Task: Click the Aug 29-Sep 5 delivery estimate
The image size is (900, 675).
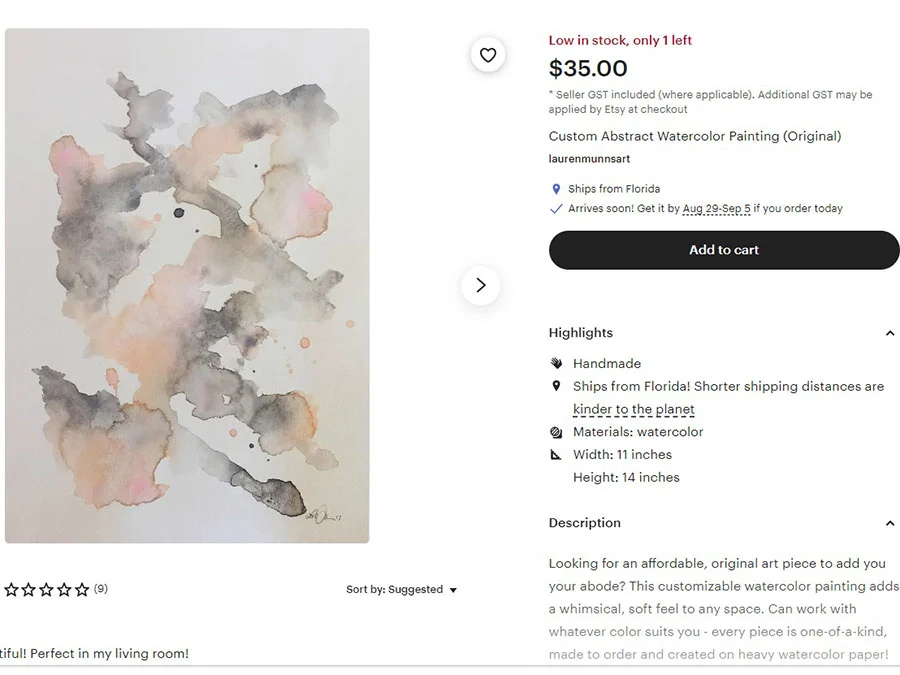Action: pos(716,209)
